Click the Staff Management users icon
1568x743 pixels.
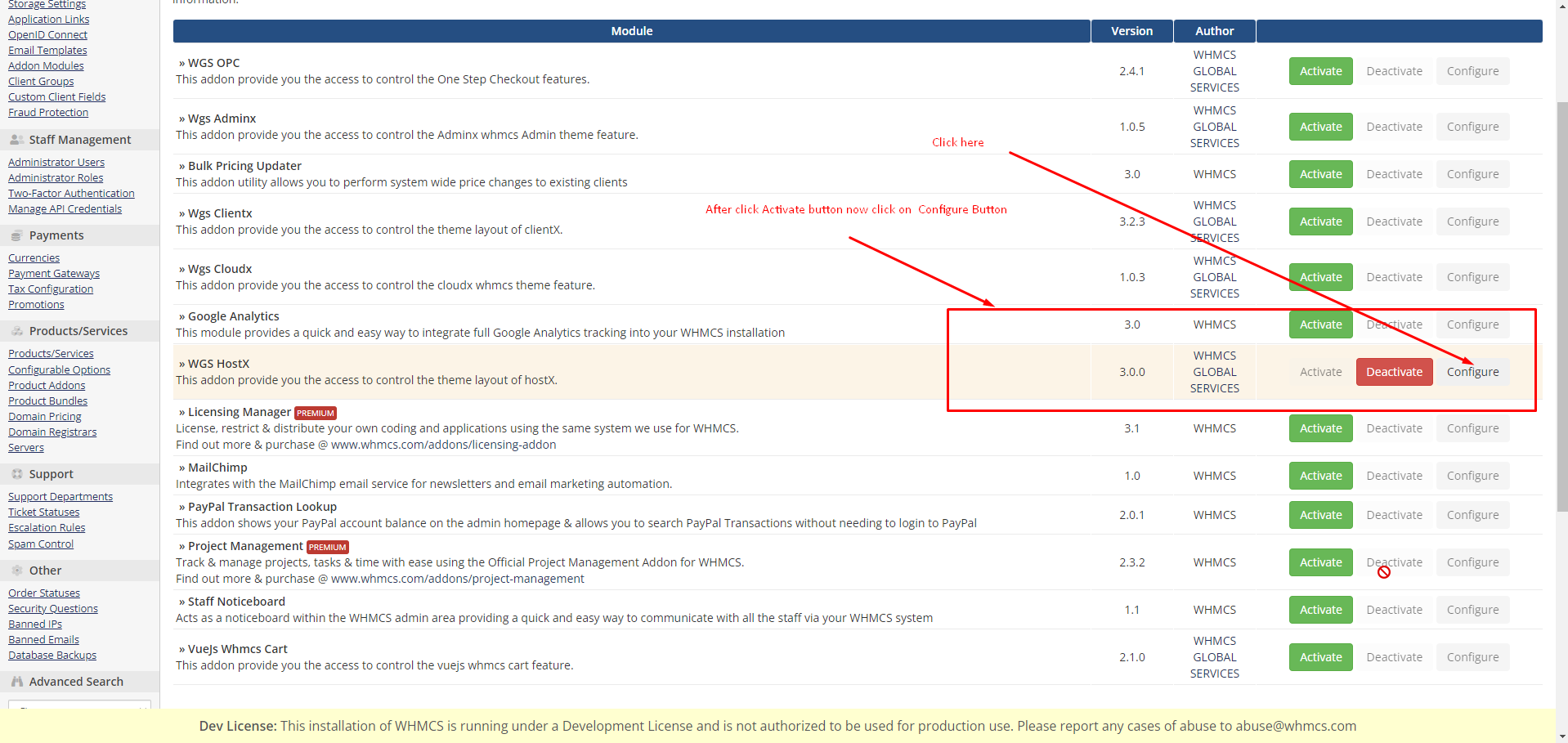pos(16,140)
